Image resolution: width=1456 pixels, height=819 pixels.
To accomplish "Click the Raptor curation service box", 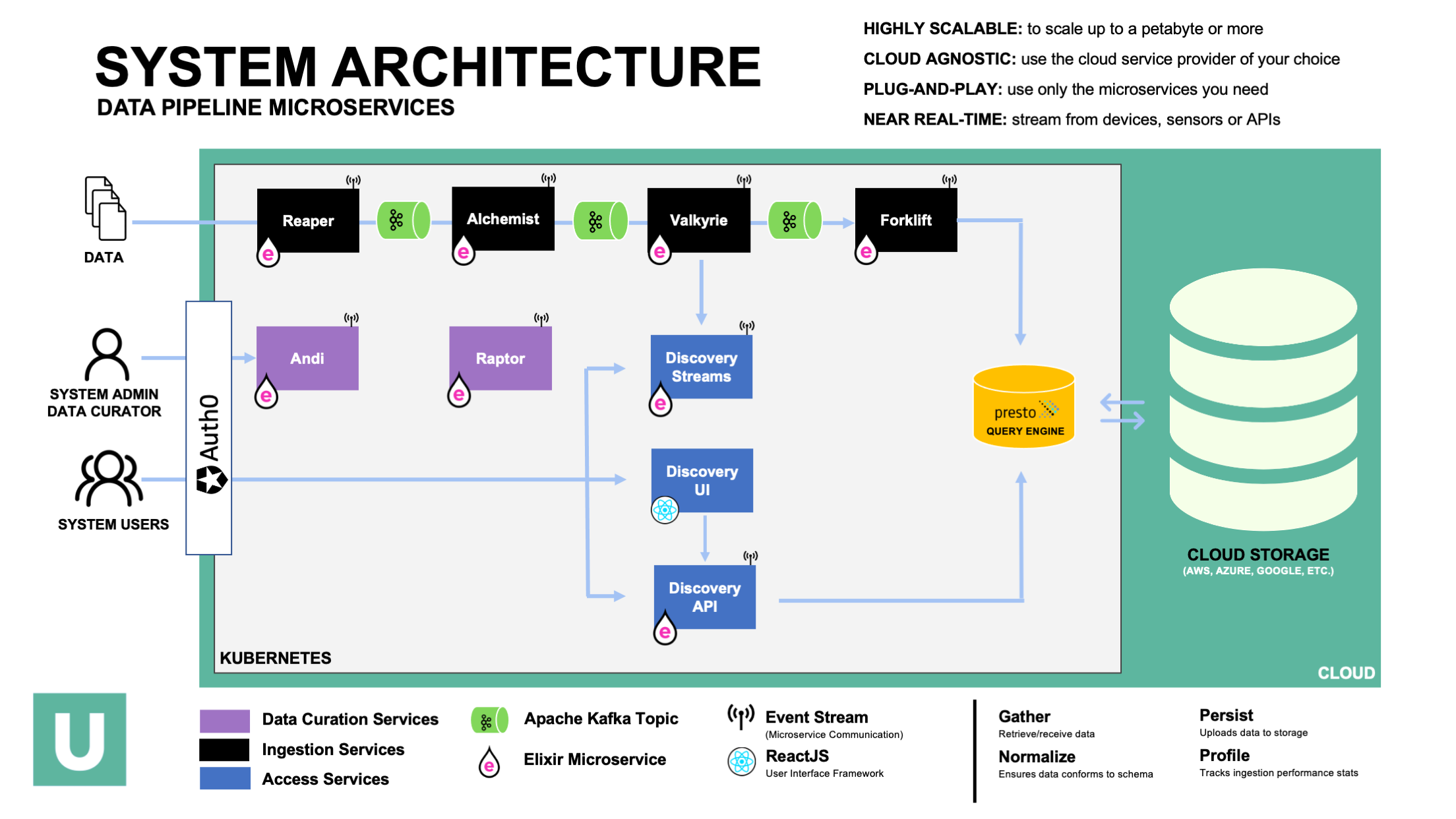I will (x=501, y=358).
